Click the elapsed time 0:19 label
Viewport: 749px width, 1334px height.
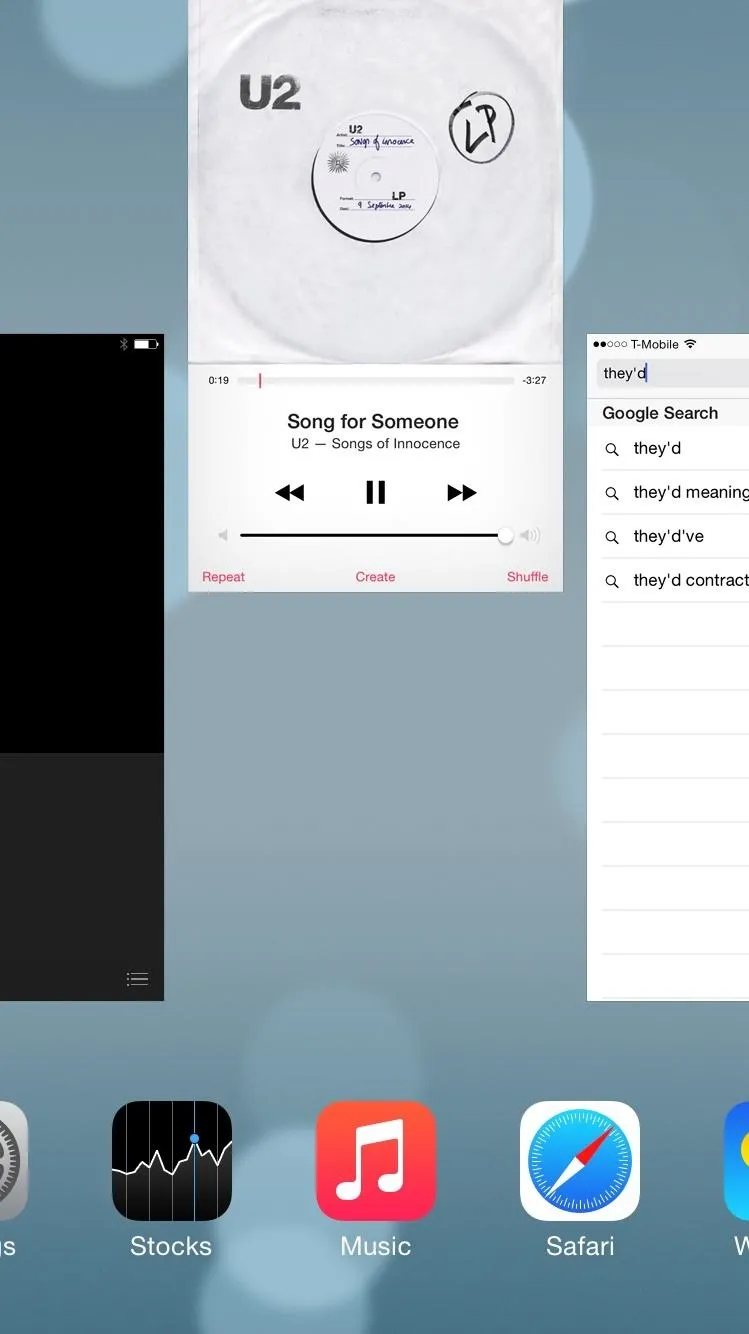(x=219, y=380)
